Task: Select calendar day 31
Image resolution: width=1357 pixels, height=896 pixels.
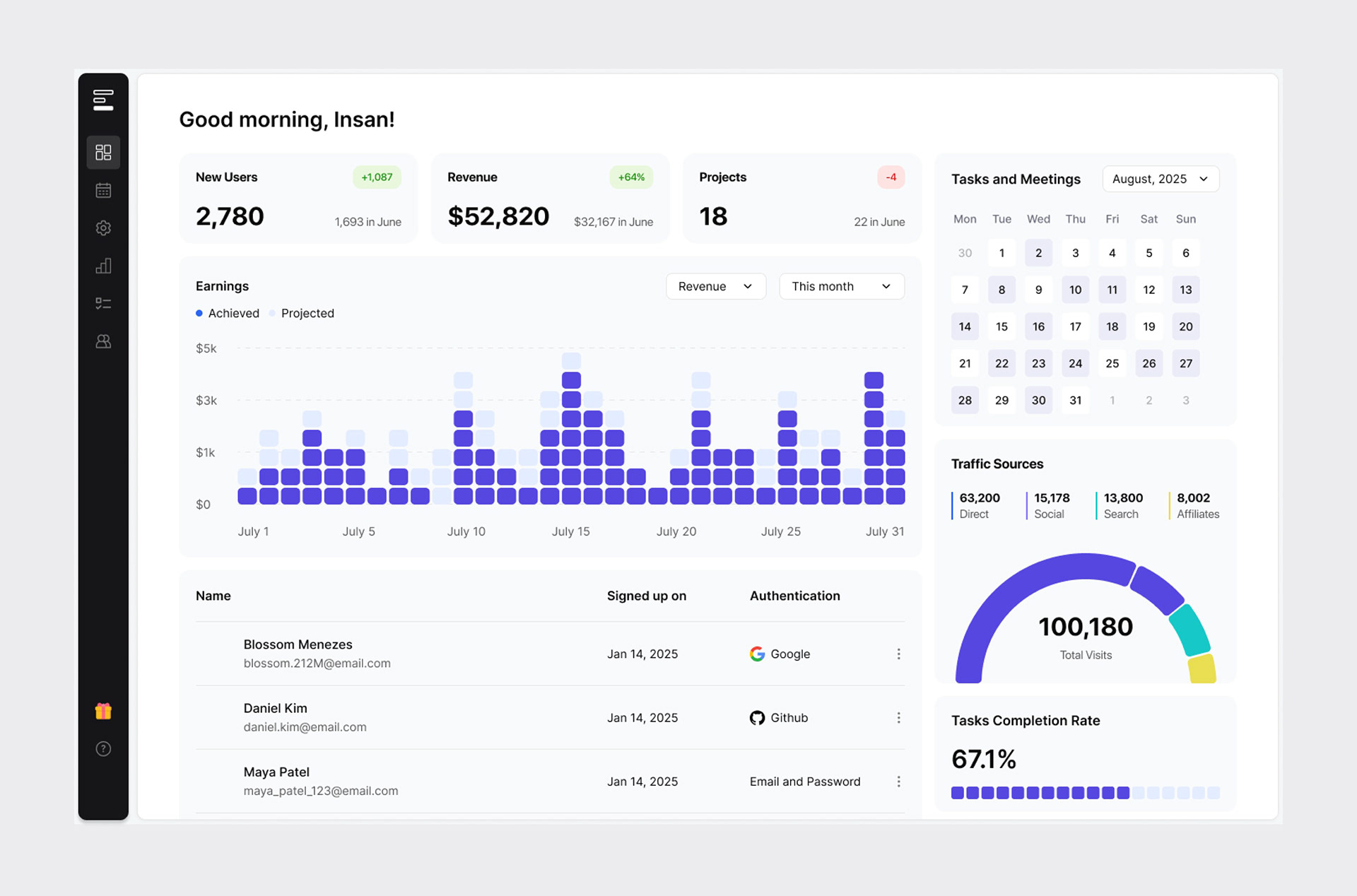Action: pyautogui.click(x=1075, y=400)
